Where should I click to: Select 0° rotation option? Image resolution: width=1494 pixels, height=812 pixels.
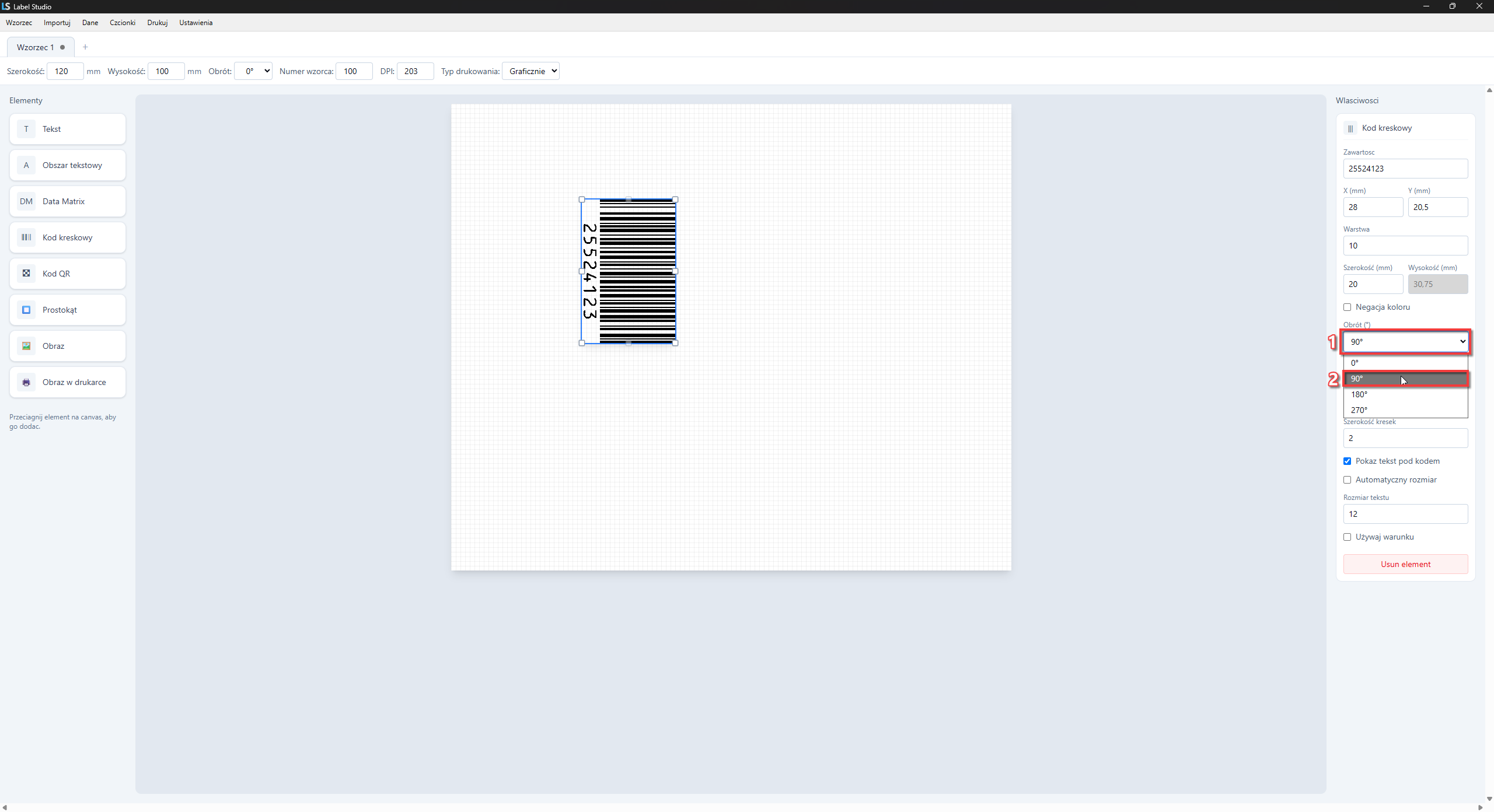click(x=1405, y=363)
